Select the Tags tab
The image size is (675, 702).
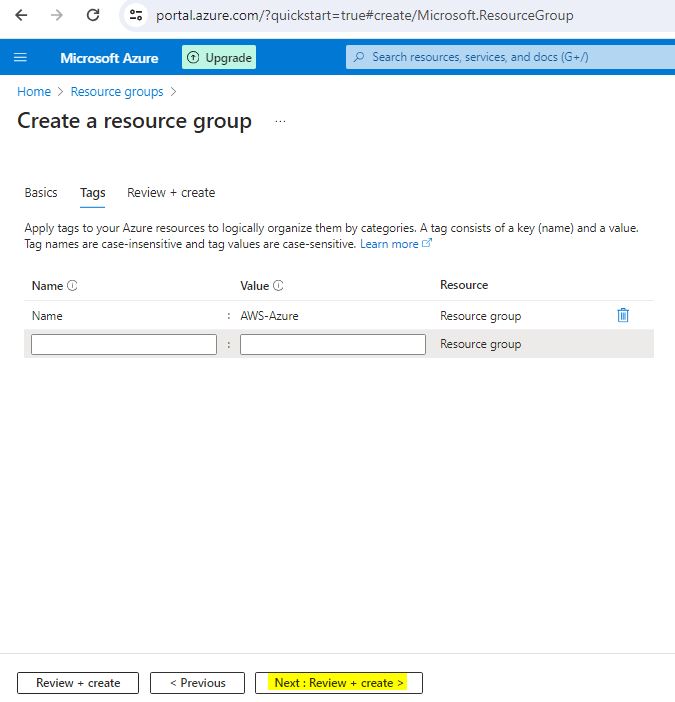click(93, 193)
